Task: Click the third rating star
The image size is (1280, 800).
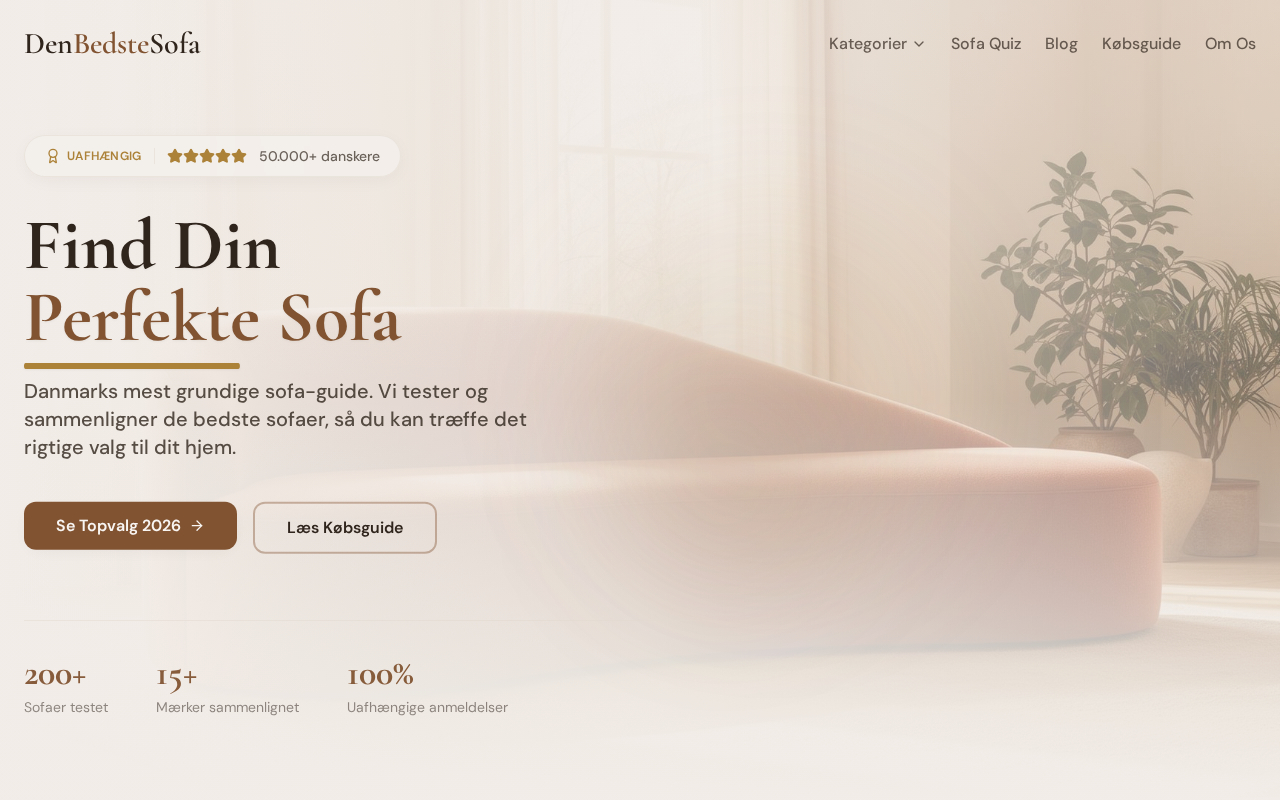Action: (207, 156)
